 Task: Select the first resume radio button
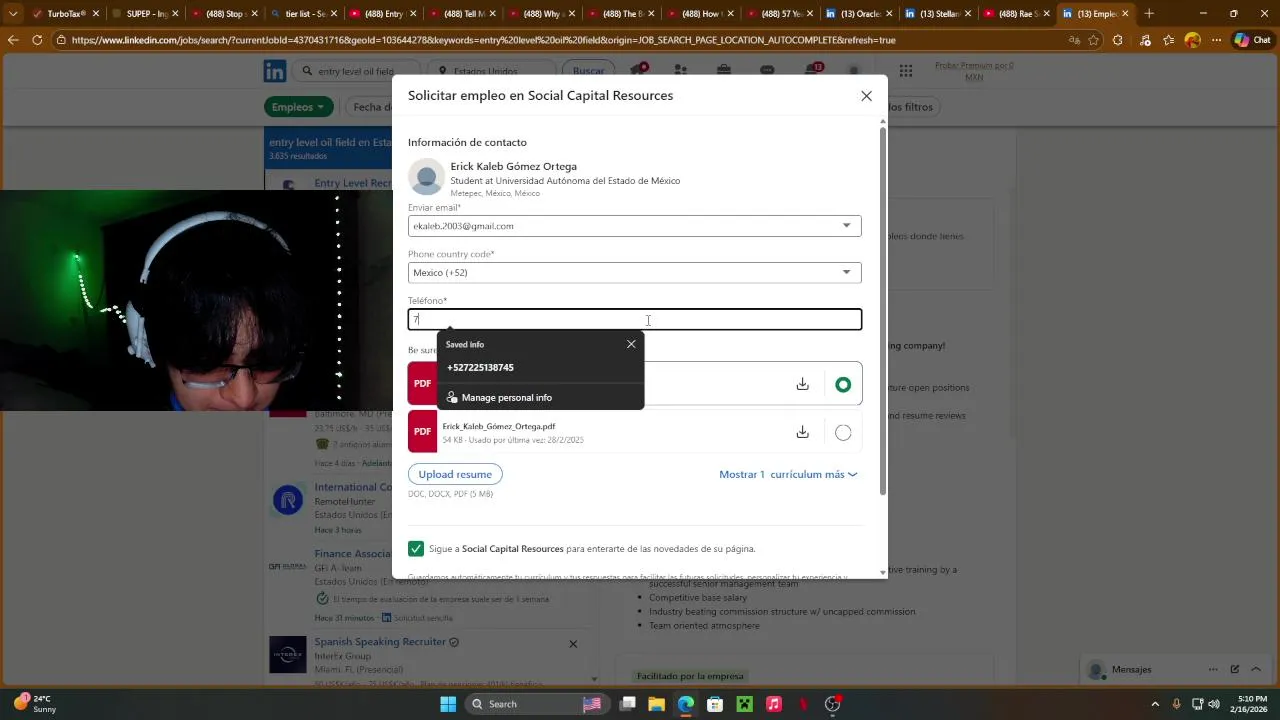(843, 385)
